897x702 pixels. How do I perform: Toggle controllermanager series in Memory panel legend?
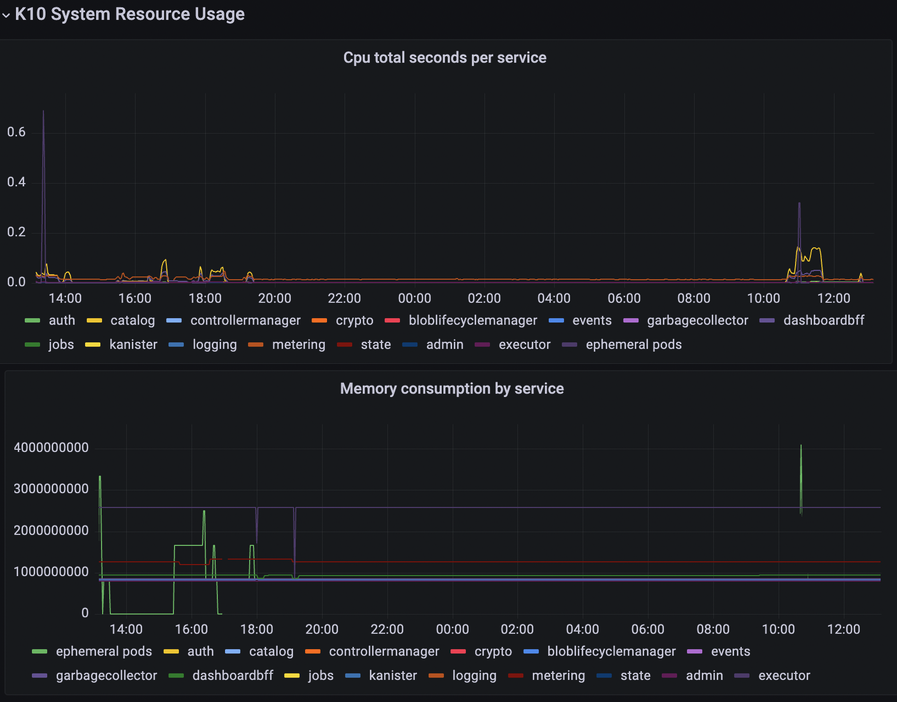[x=384, y=652]
